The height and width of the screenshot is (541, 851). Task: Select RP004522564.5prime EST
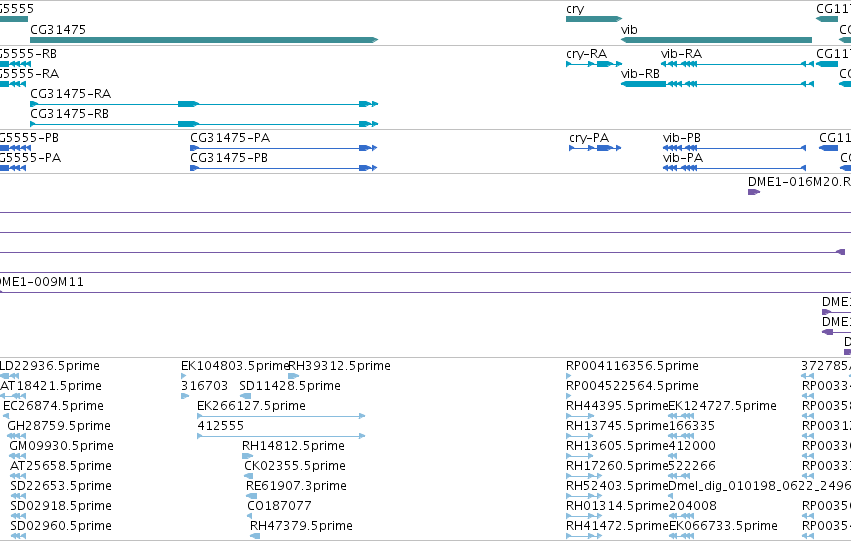pos(632,386)
